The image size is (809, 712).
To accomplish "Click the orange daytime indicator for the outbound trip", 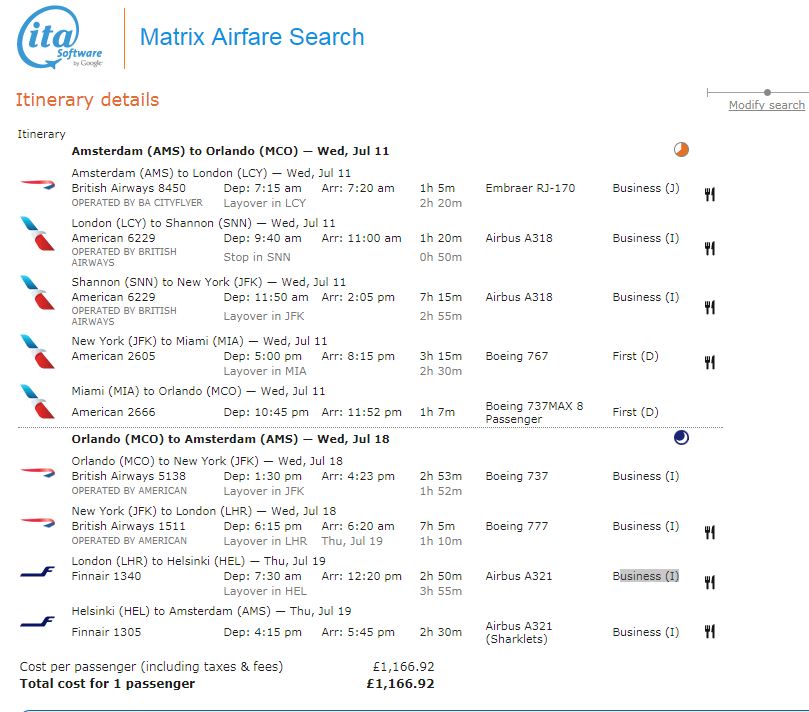I will [681, 150].
